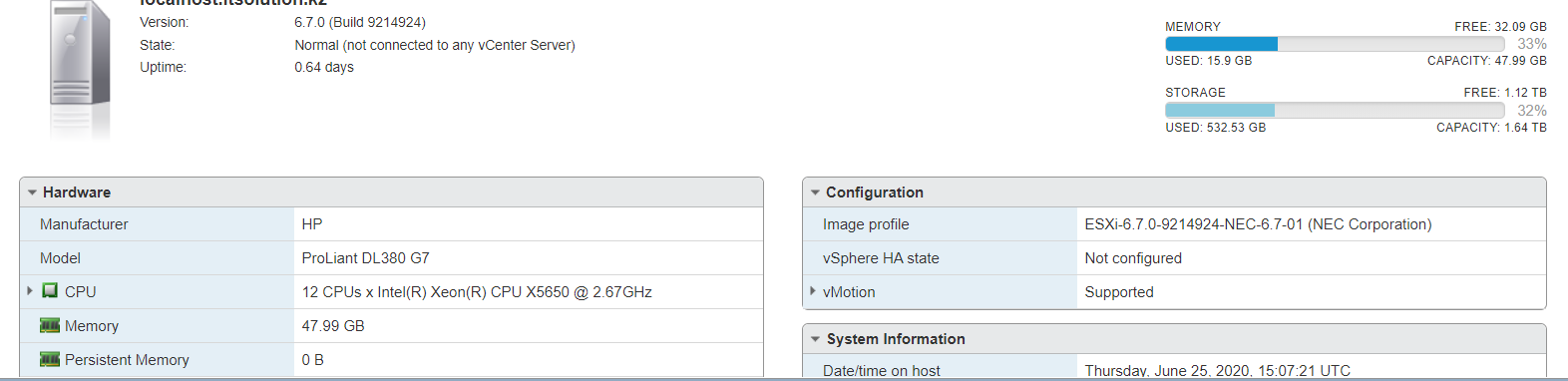Viewport: 1568px width, 381px height.
Task: Click the storage usage bar
Action: 1335,110
